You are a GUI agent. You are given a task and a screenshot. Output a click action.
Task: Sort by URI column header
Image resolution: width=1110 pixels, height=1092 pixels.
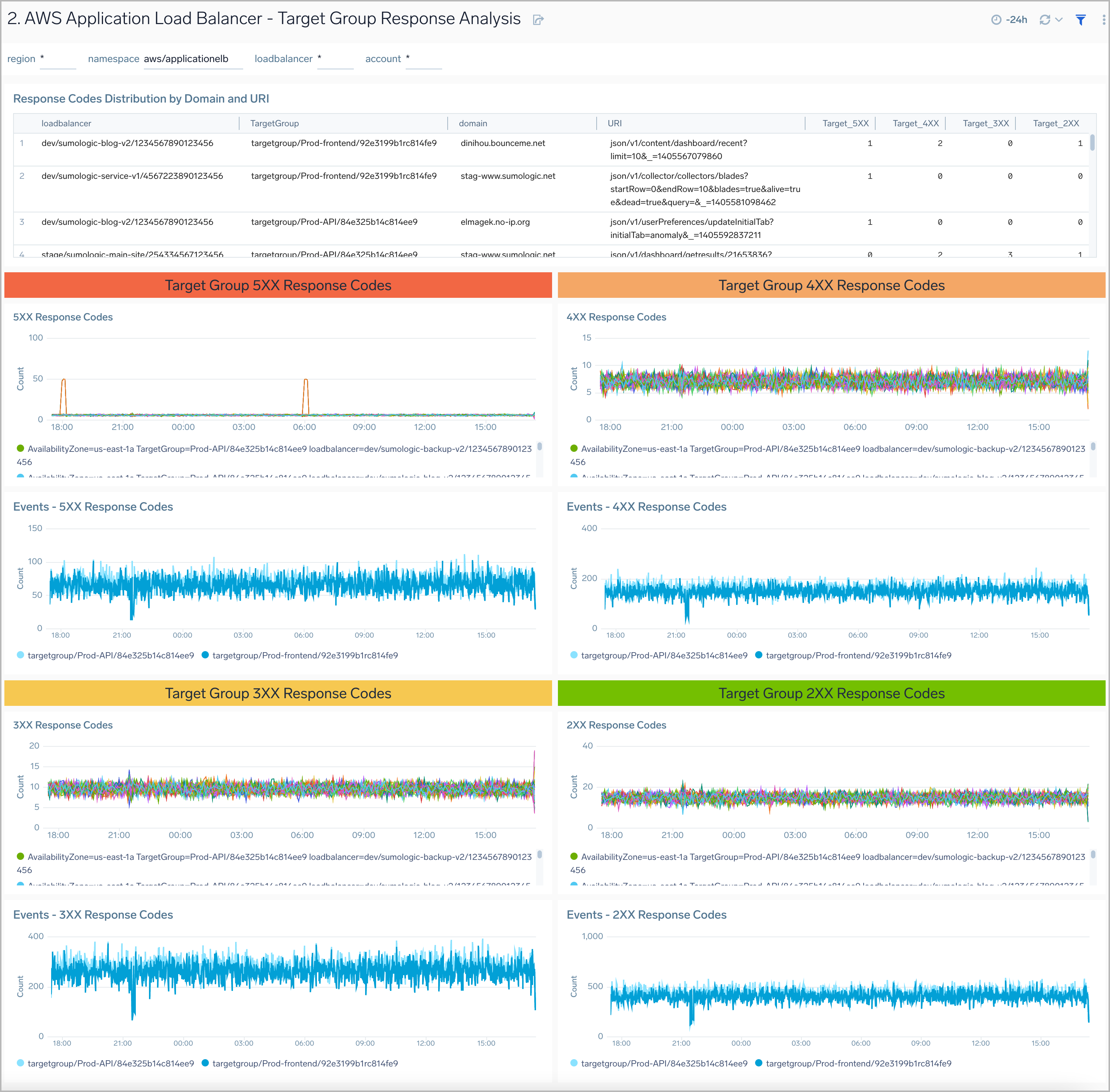pyautogui.click(x=615, y=123)
